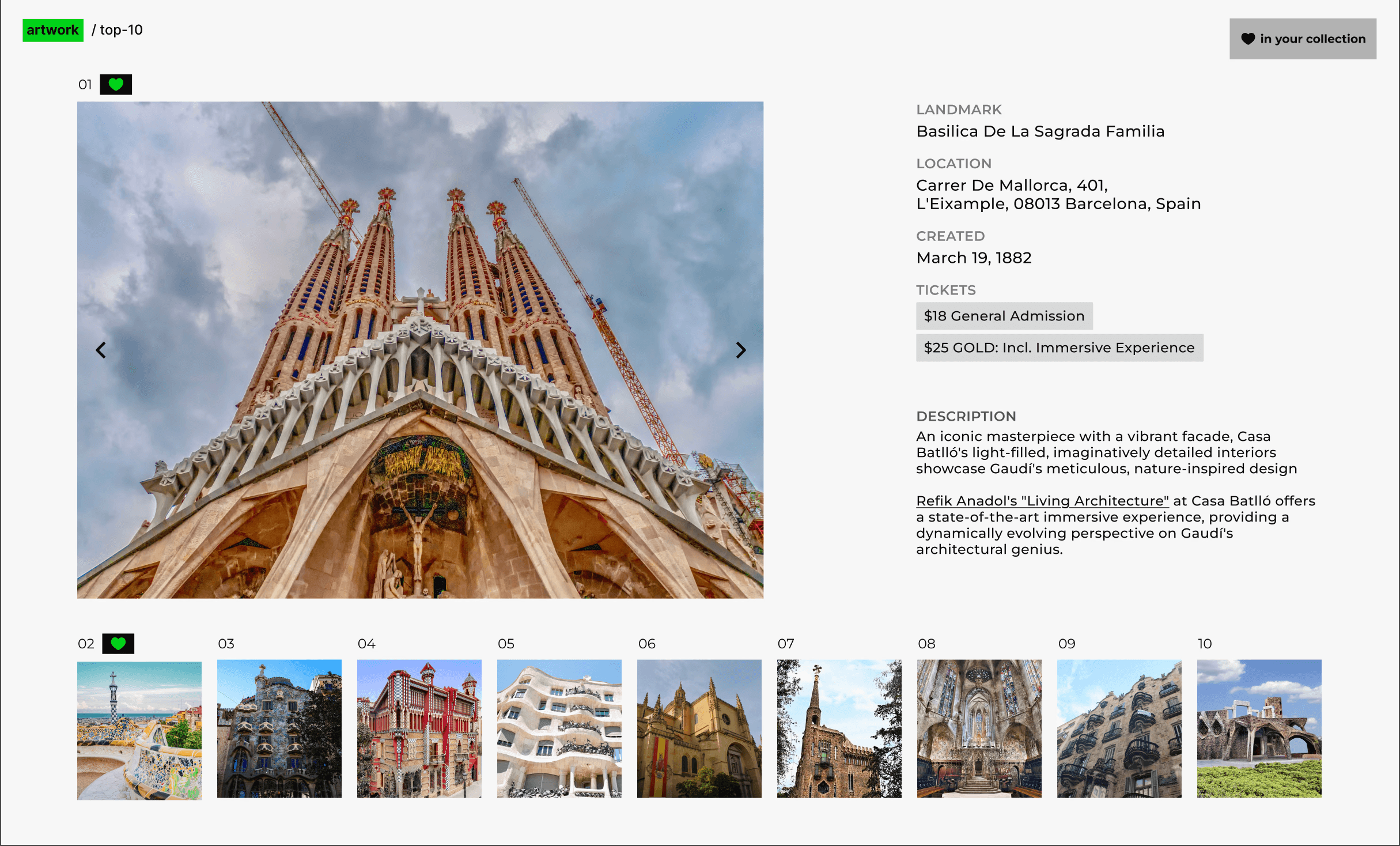
Task: Select thumbnail 06 cathedral with Spanish flag
Action: [x=699, y=728]
